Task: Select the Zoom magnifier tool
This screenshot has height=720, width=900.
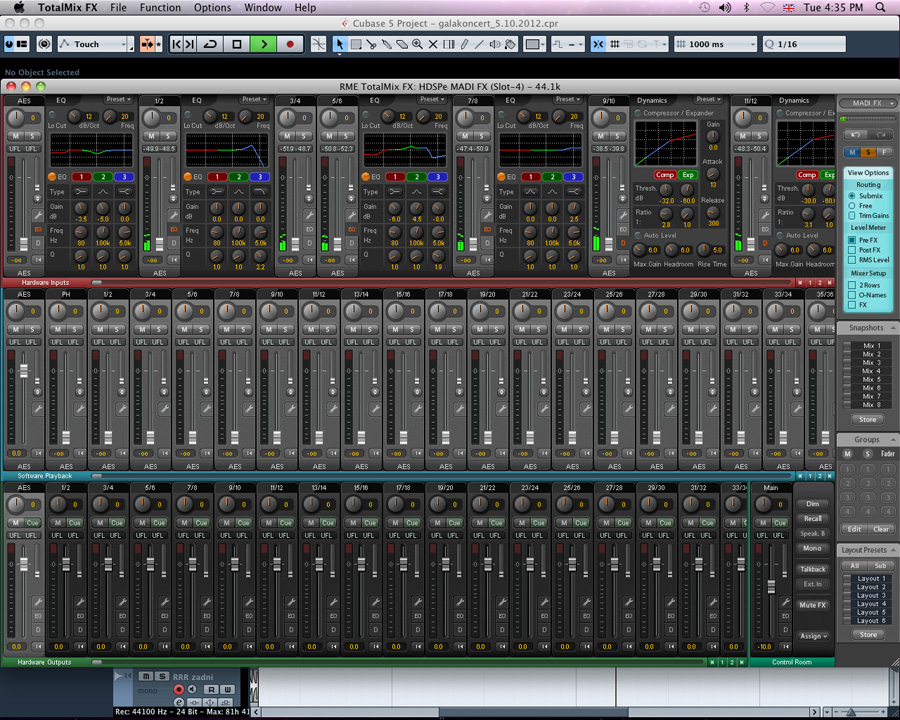Action: 417,44
